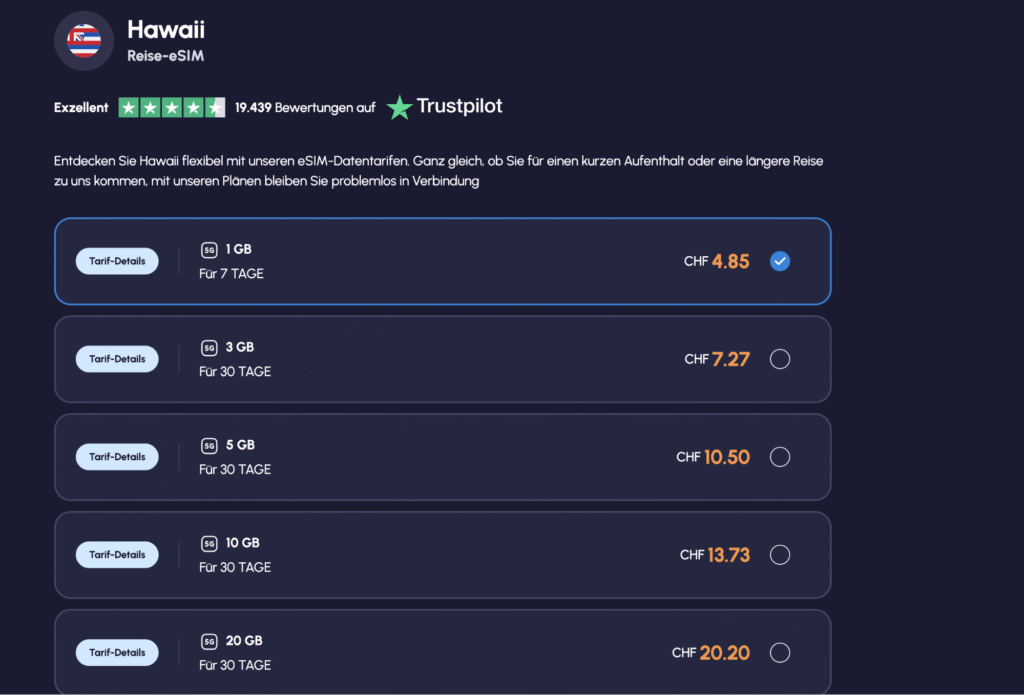
Task: Open the 19.439 Bewertungen reviews link
Action: (305, 107)
